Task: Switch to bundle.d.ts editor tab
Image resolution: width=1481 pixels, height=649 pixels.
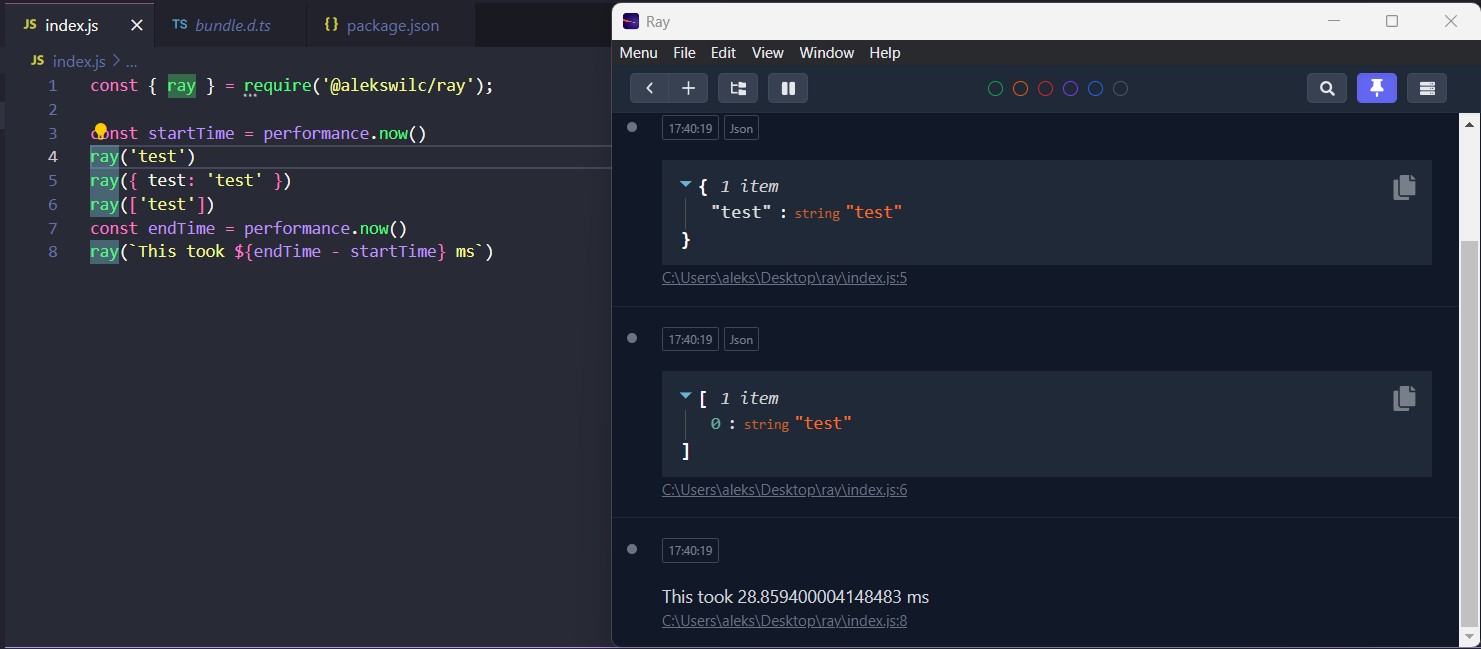Action: [x=232, y=25]
